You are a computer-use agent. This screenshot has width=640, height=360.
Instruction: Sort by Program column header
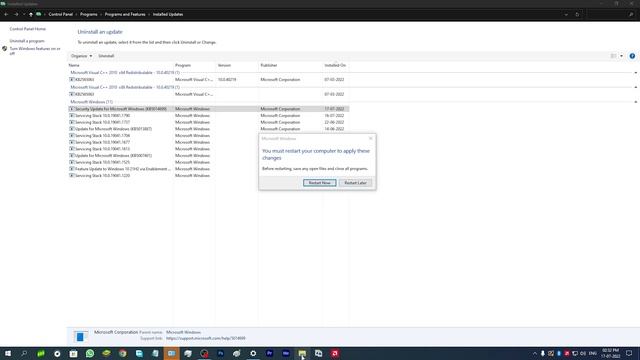[x=183, y=65]
